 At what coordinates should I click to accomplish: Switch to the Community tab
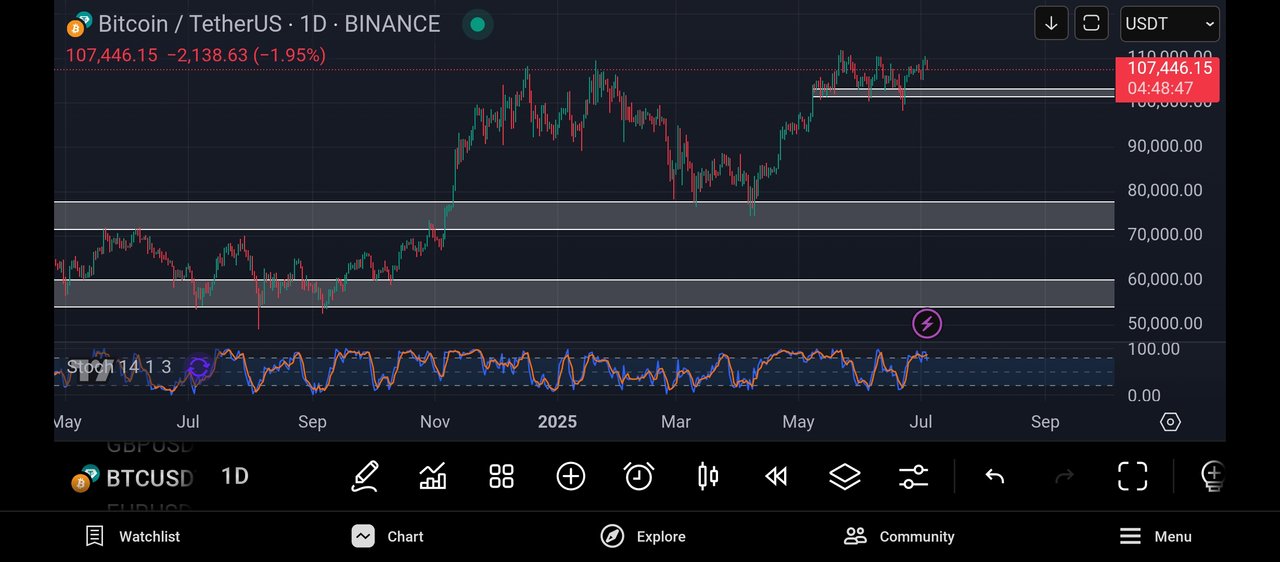pyautogui.click(x=899, y=537)
